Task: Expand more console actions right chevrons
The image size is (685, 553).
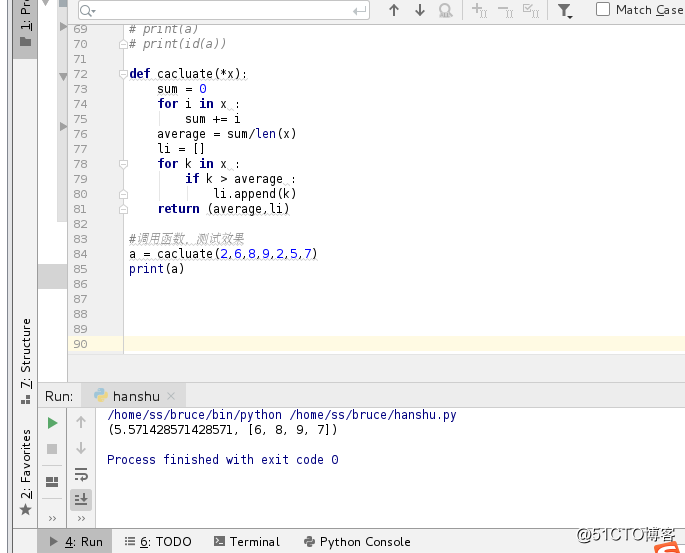Action: tap(81, 518)
